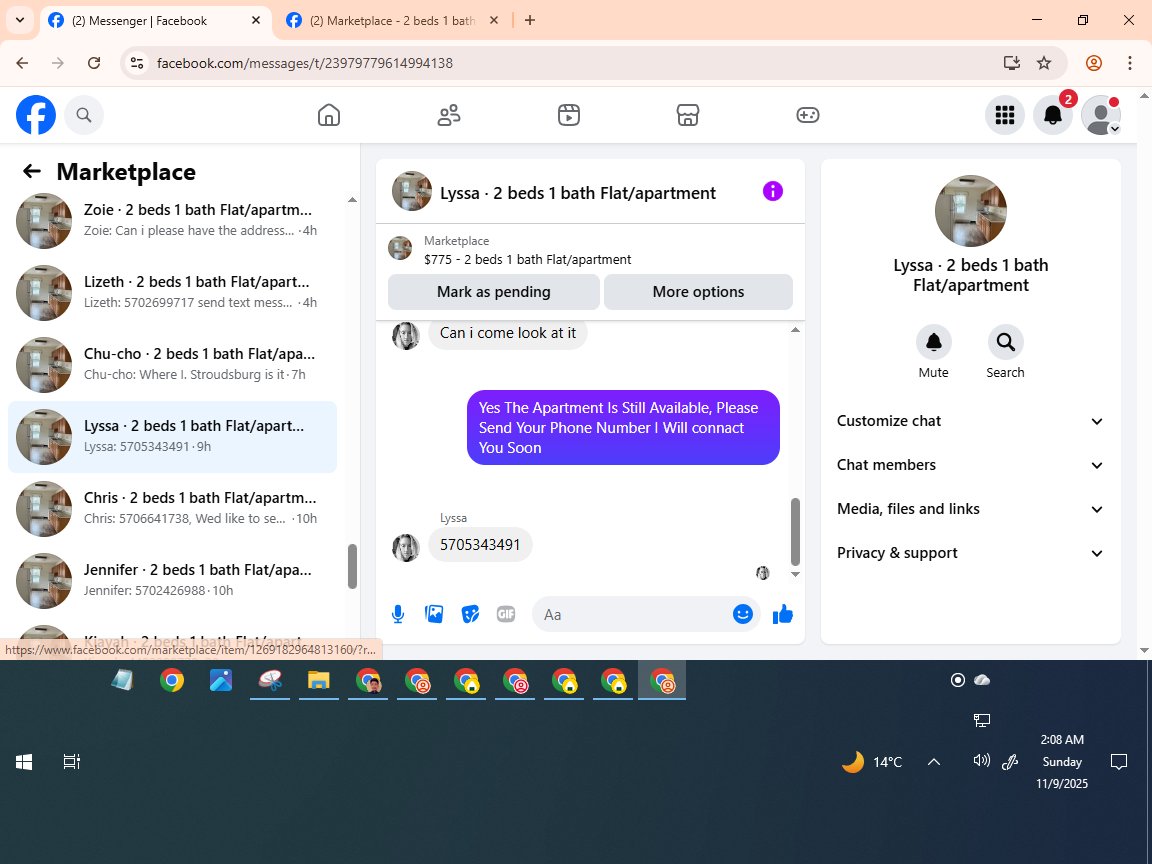Open conversation information purple icon
1152x864 pixels.
tap(773, 192)
